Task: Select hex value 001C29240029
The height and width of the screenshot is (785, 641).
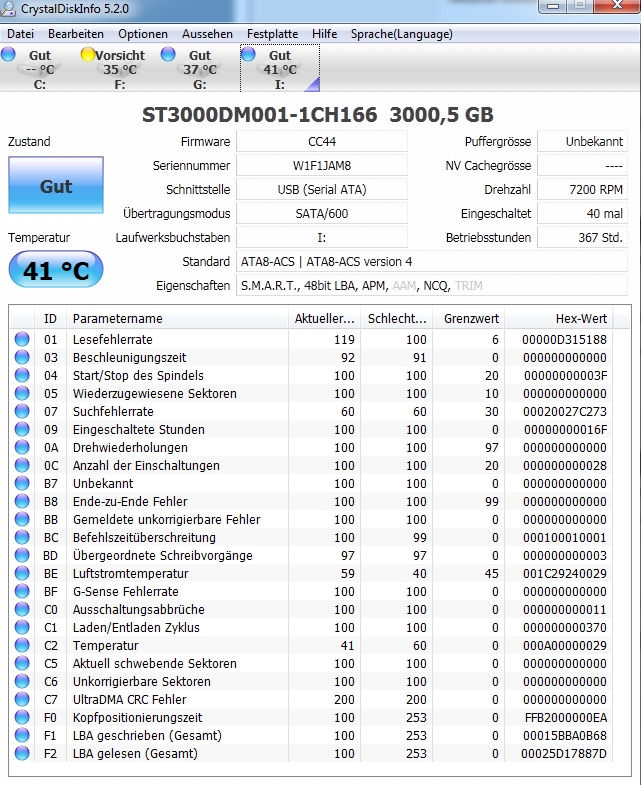Action: 564,574
